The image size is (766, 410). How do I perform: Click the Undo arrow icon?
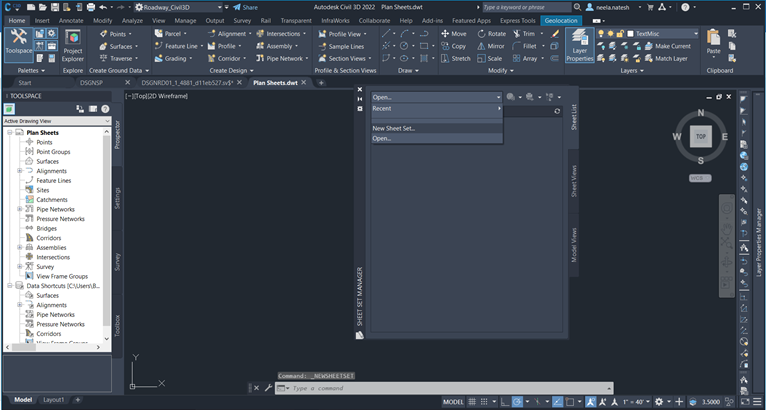[x=103, y=7]
